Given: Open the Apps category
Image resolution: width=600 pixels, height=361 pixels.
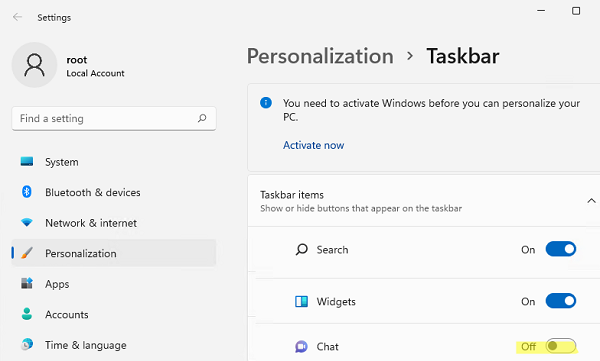Looking at the screenshot, I should click(x=114, y=284).
